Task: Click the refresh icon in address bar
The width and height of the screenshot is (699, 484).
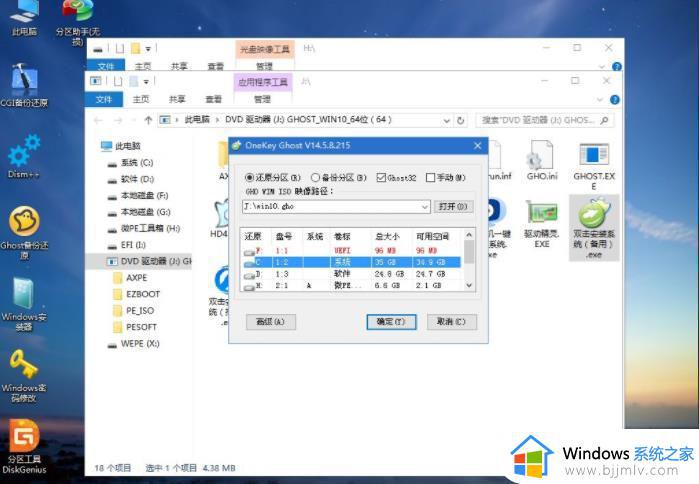Action: tap(461, 120)
